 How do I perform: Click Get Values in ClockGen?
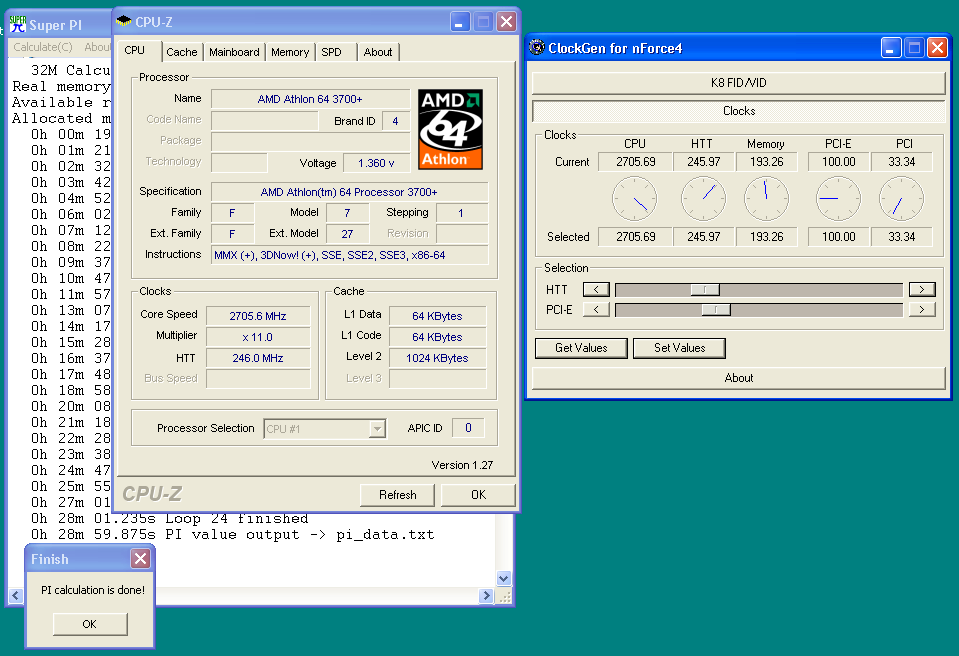tap(581, 348)
